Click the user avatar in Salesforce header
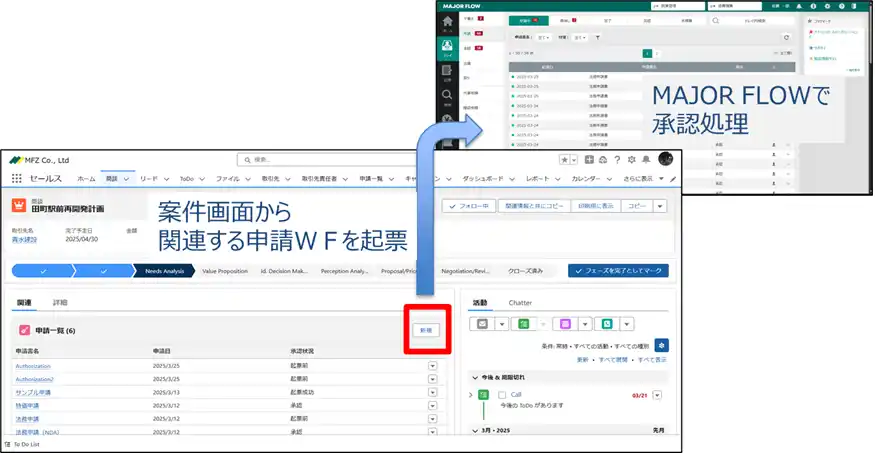Viewport: 875px width, 453px height. [x=665, y=160]
